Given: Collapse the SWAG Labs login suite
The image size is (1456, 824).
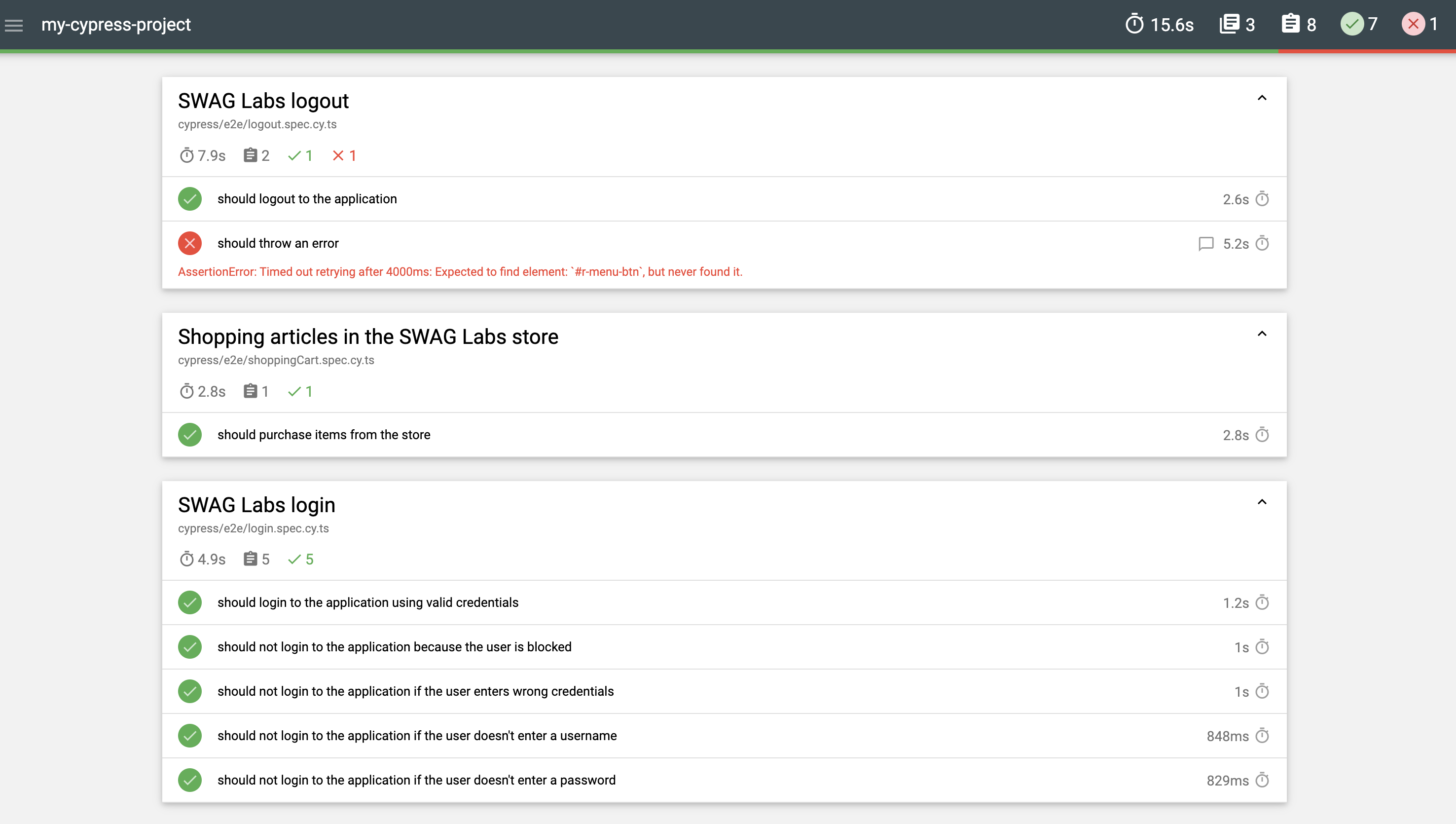Looking at the screenshot, I should 1261,503.
